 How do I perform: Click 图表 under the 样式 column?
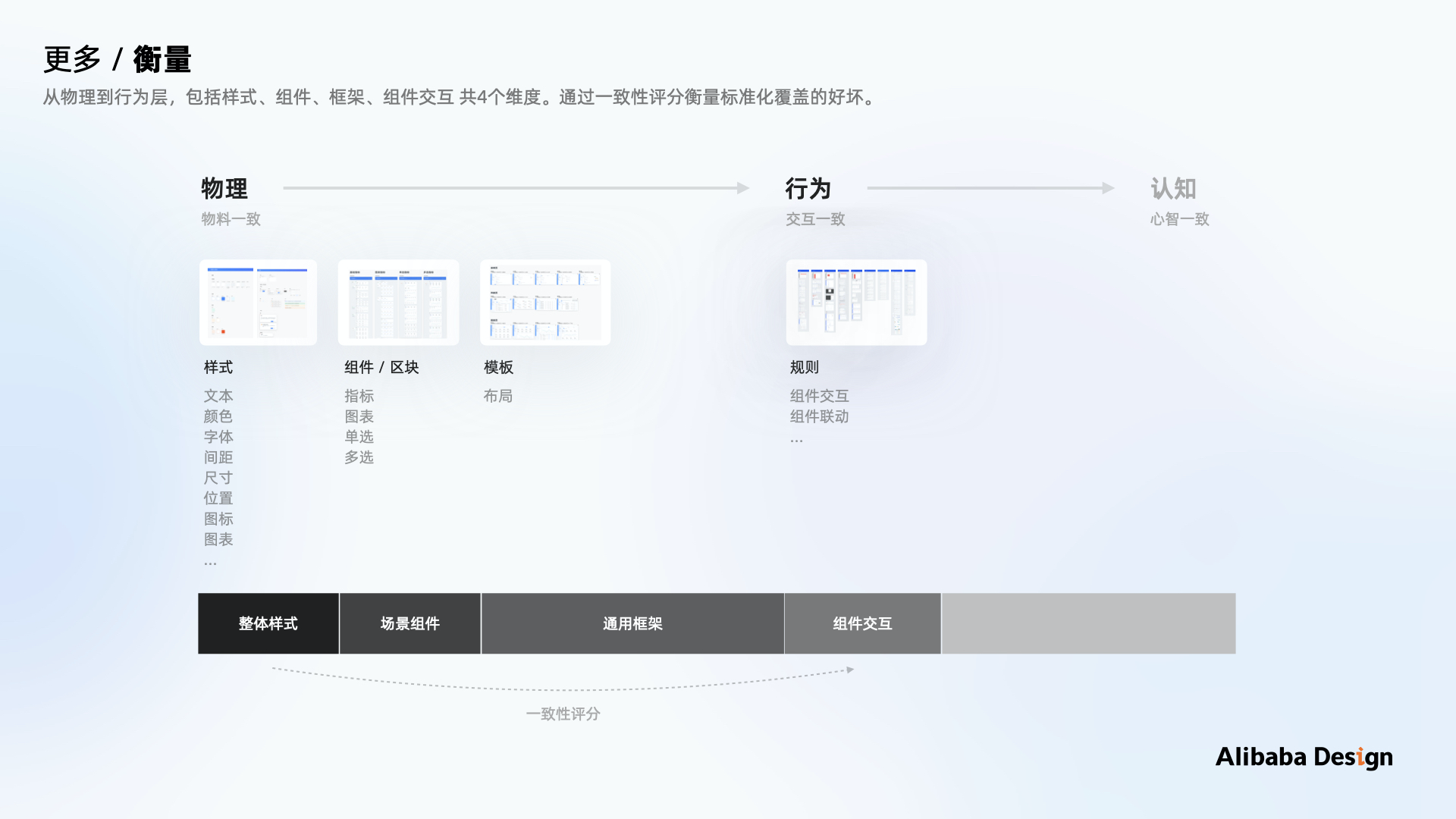click(218, 539)
